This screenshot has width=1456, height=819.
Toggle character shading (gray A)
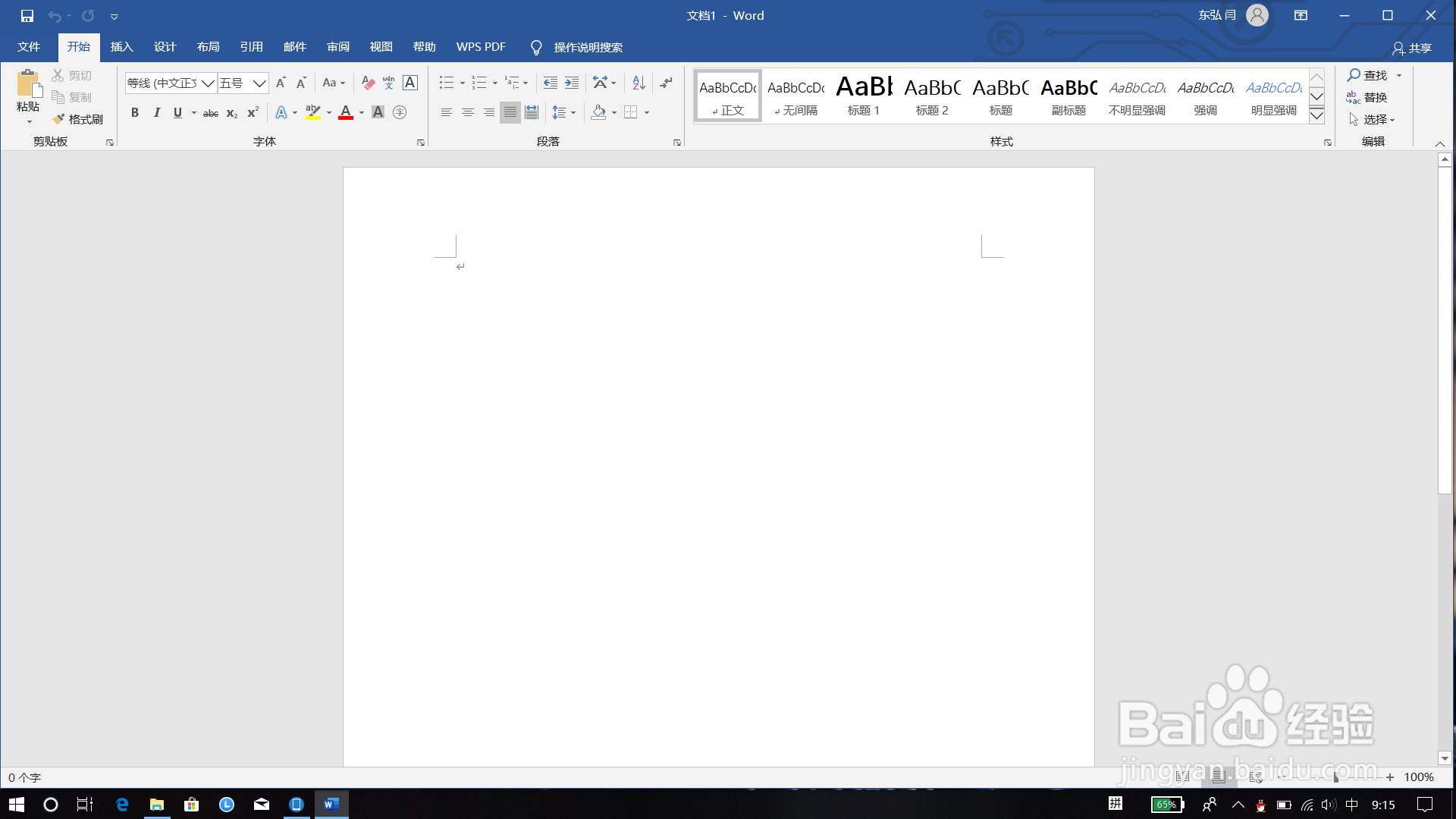pos(378,112)
